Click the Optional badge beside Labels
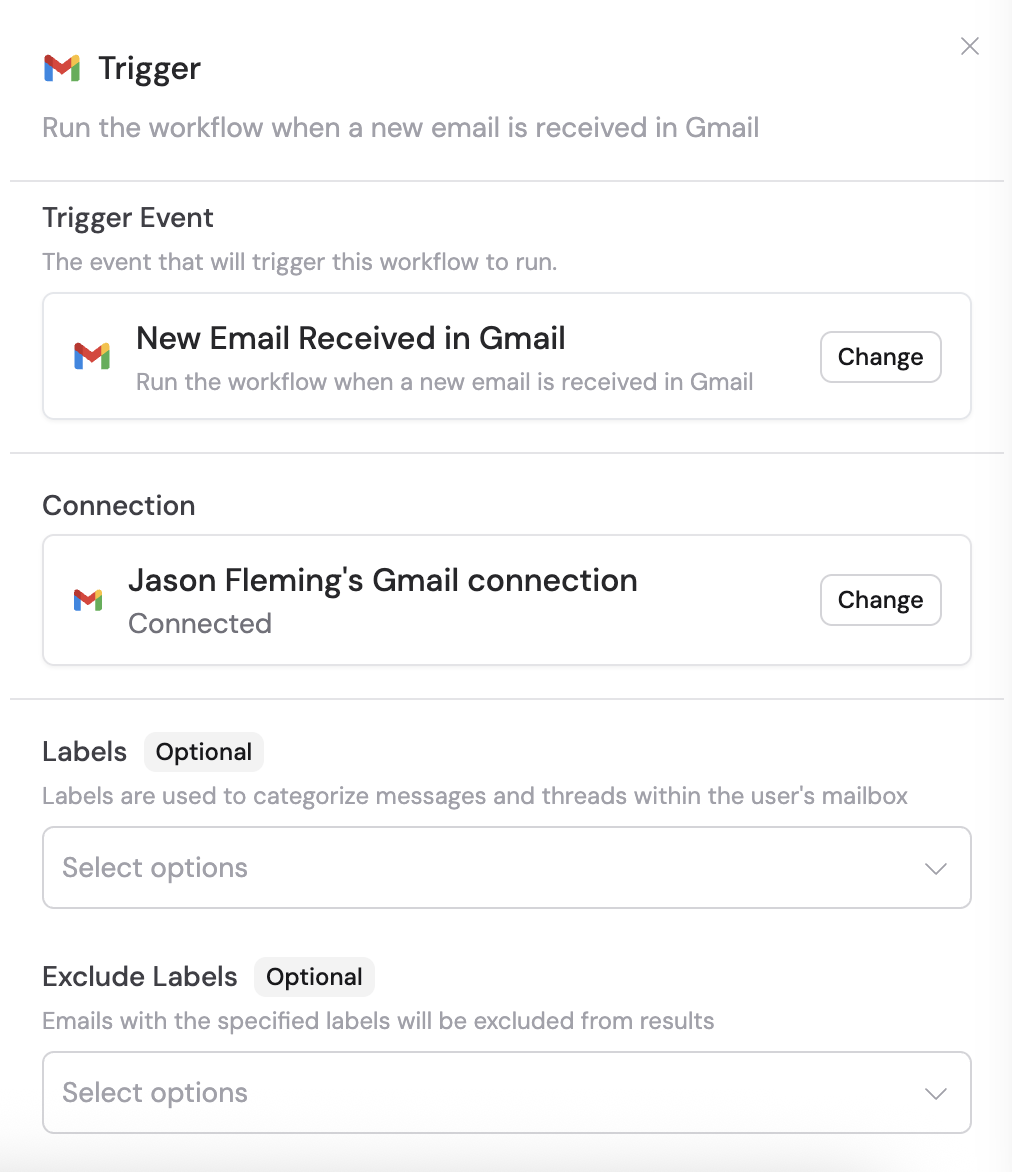 203,751
